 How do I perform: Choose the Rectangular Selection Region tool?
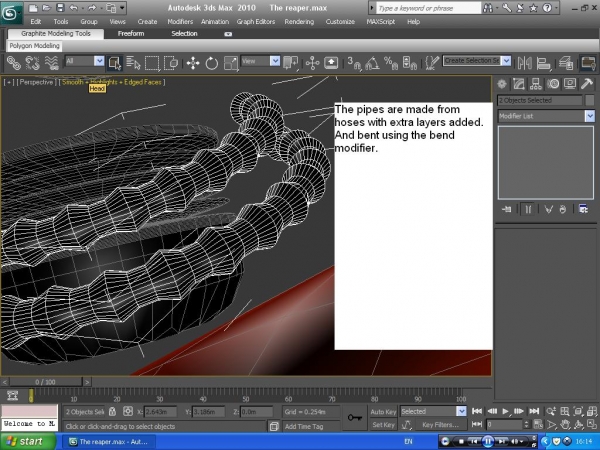pos(152,63)
